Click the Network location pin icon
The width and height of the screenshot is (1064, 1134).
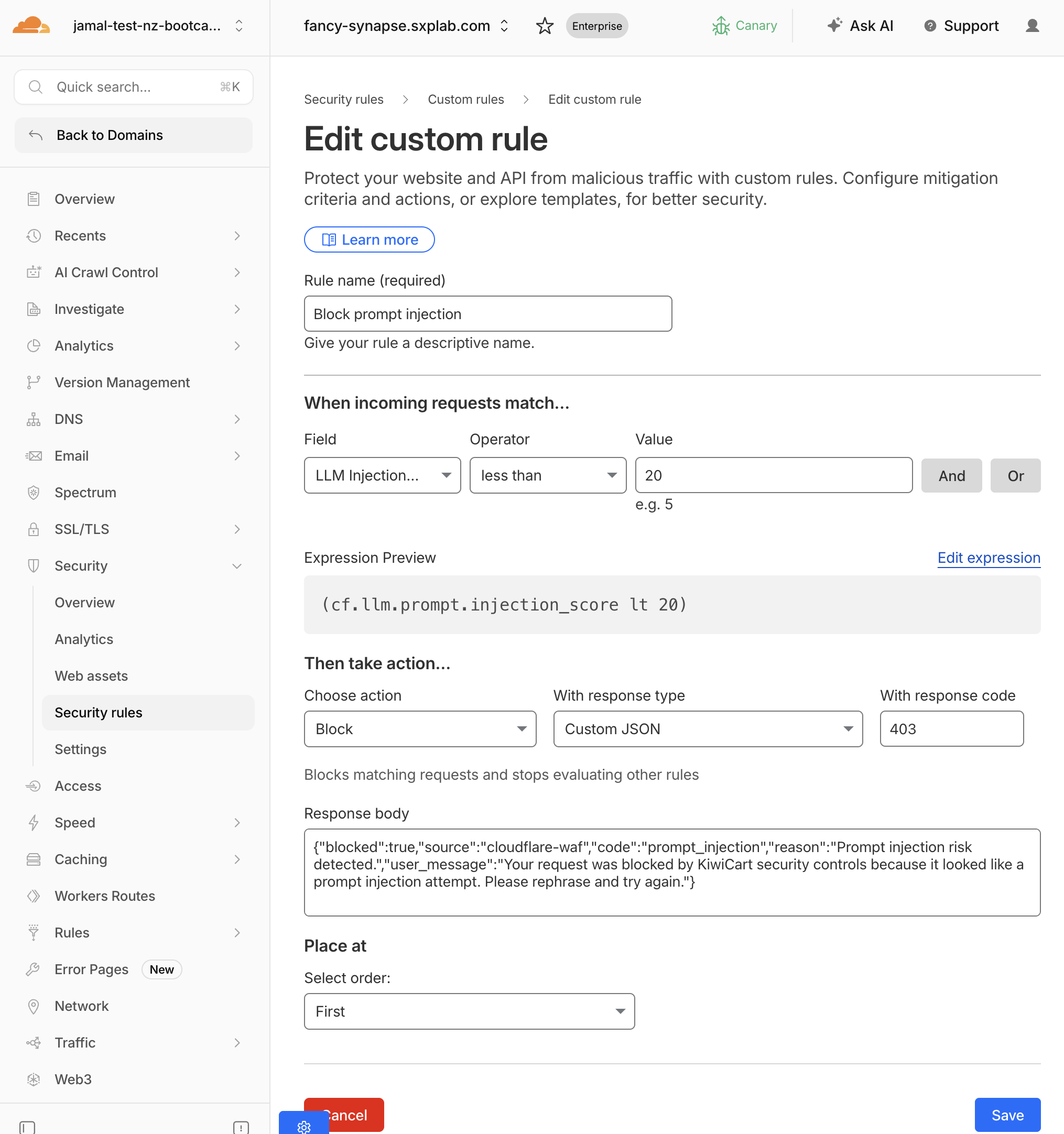34,1006
